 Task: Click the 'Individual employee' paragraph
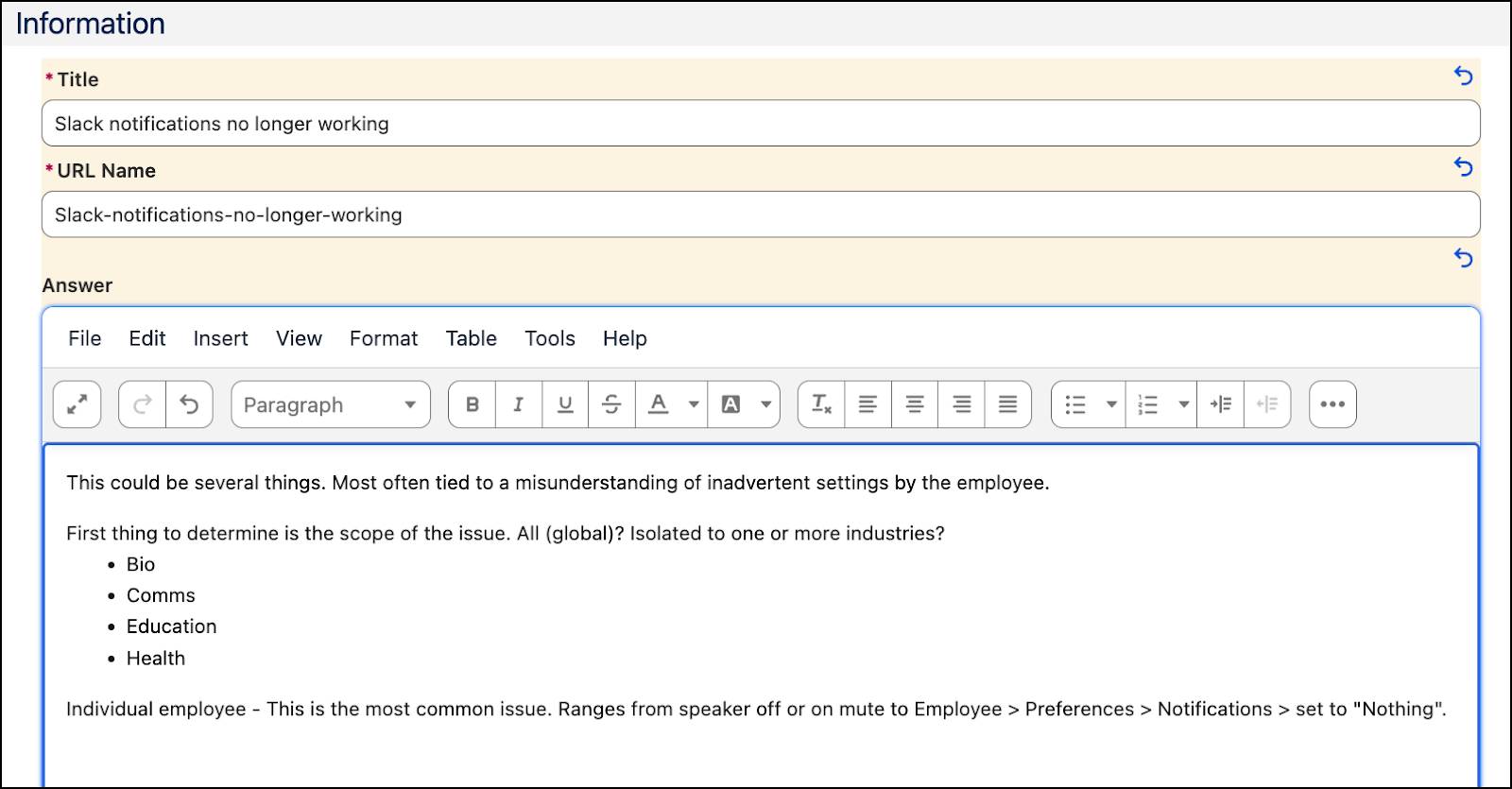click(756, 710)
